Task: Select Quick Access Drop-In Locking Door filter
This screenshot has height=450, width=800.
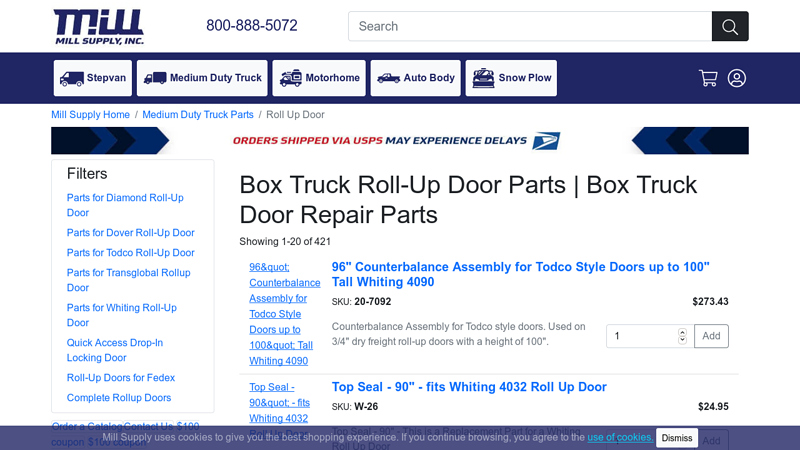Action: coord(115,350)
